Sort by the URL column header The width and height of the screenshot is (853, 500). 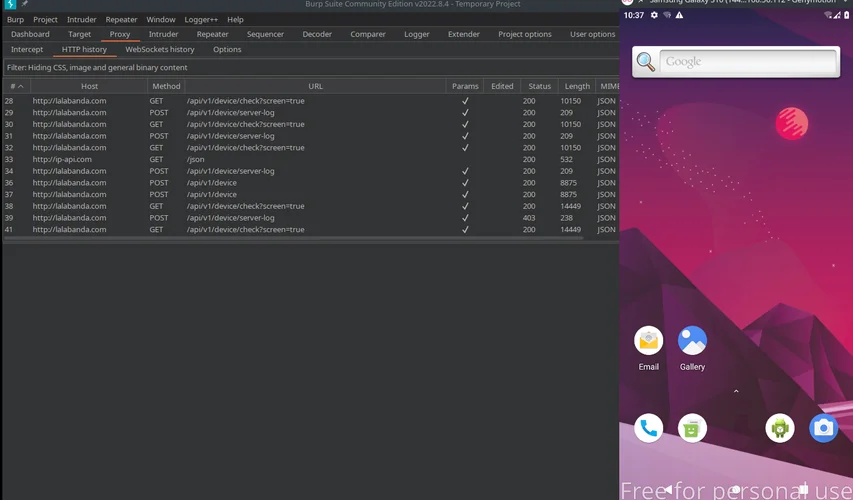tap(316, 86)
